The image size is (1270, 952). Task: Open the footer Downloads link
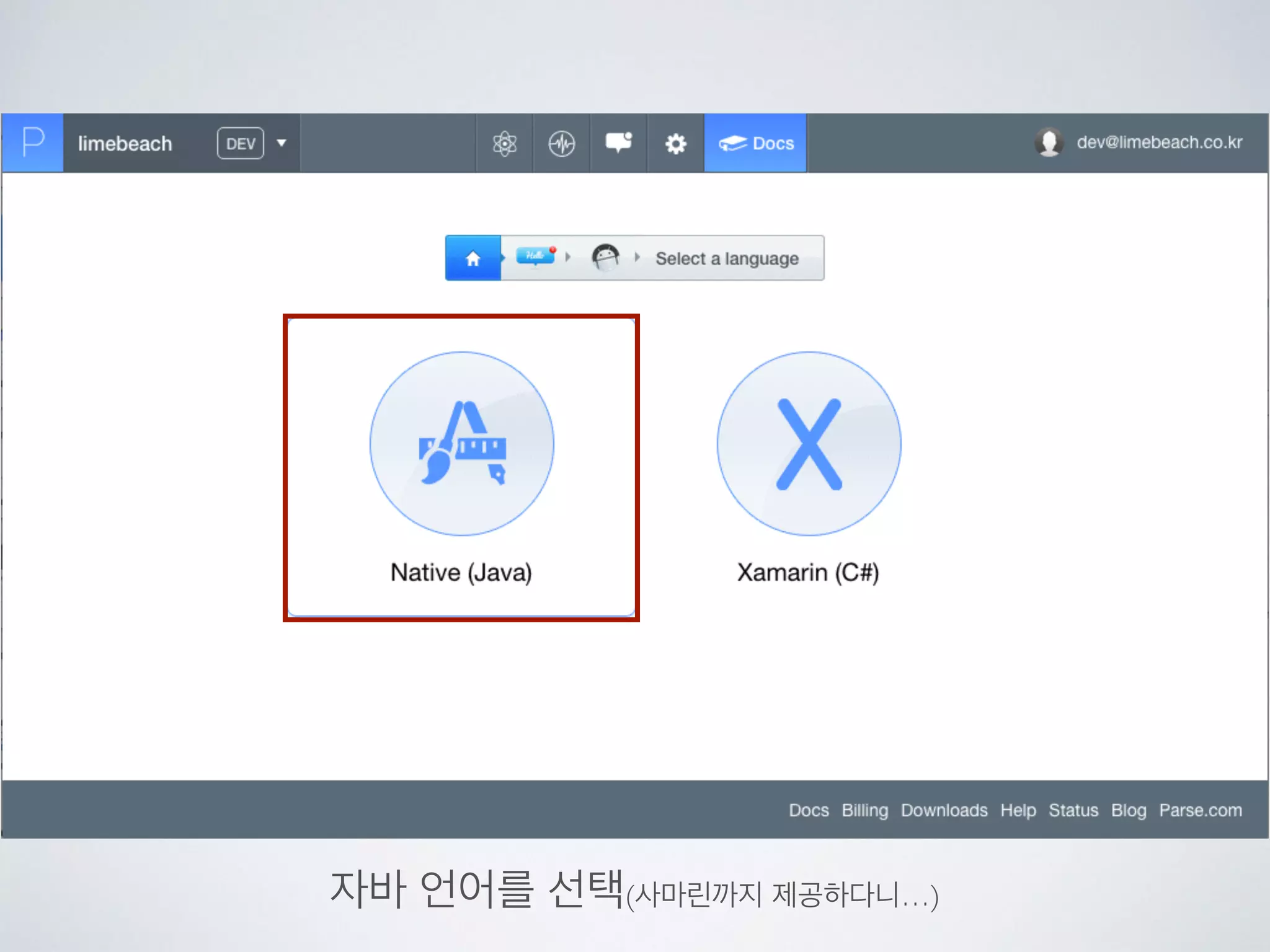pos(944,810)
